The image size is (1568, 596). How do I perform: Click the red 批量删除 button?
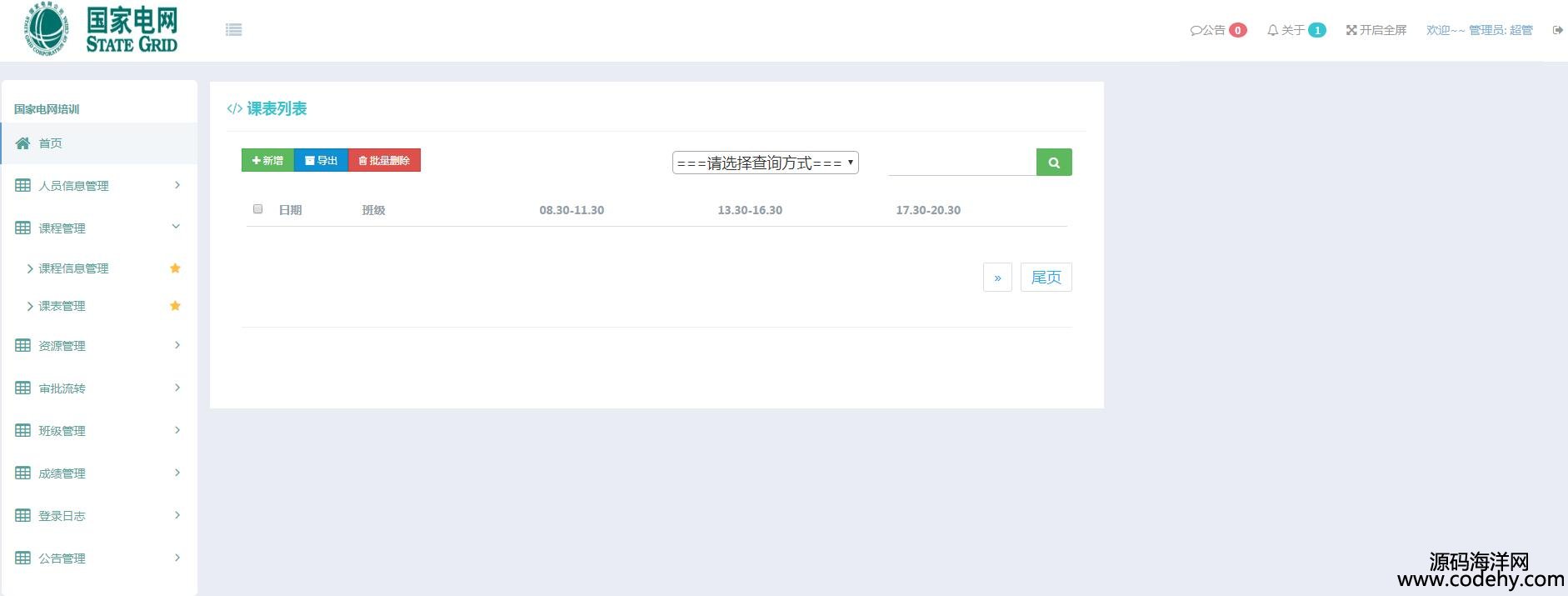(384, 160)
